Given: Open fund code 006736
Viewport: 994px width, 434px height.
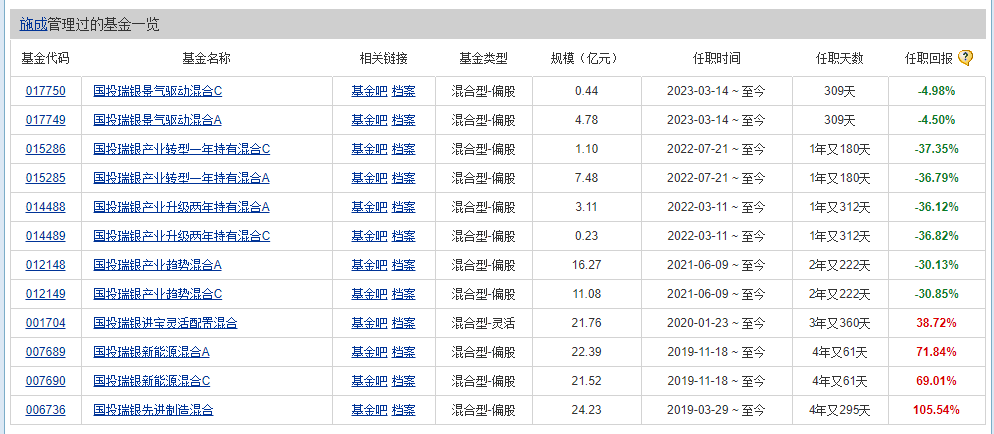Looking at the screenshot, I should point(46,410).
